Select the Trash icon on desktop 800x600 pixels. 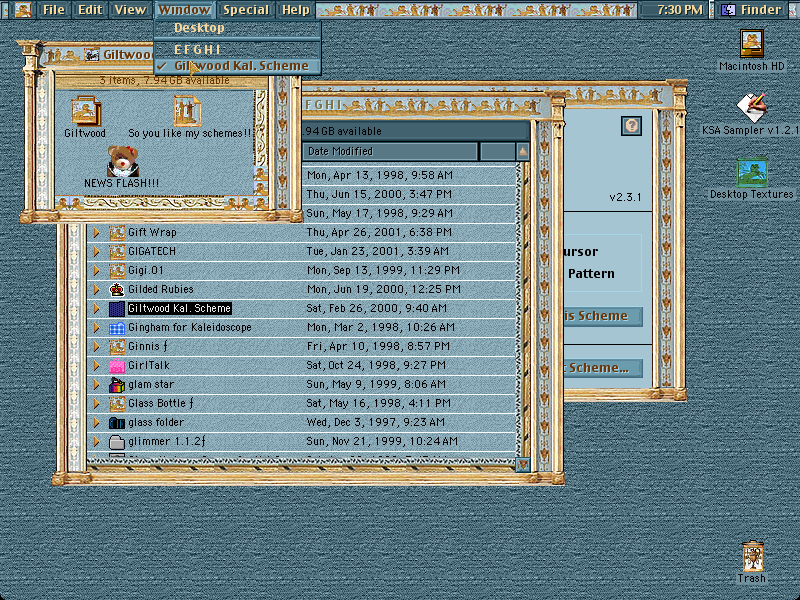[x=752, y=557]
